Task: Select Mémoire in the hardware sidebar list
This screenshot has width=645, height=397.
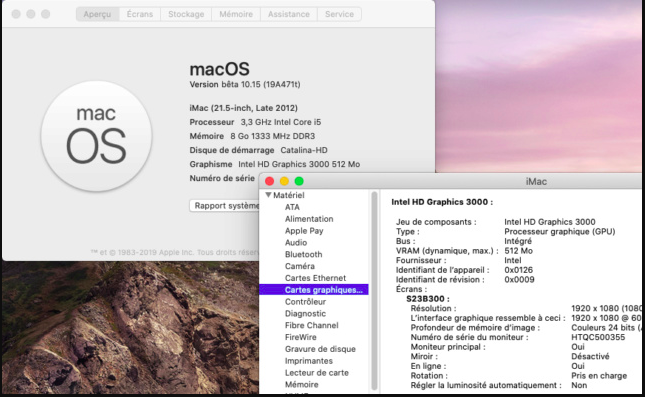Action: (302, 385)
